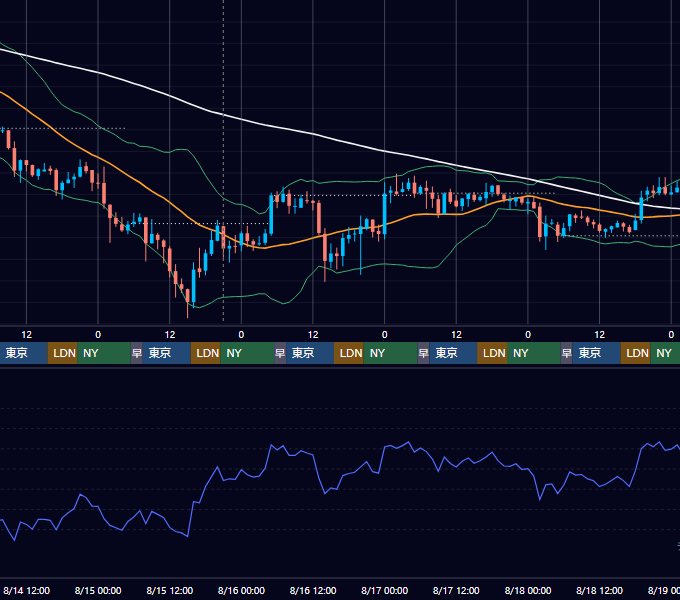Select the LDN session block on 8/15
This screenshot has height=600, width=680.
206,353
